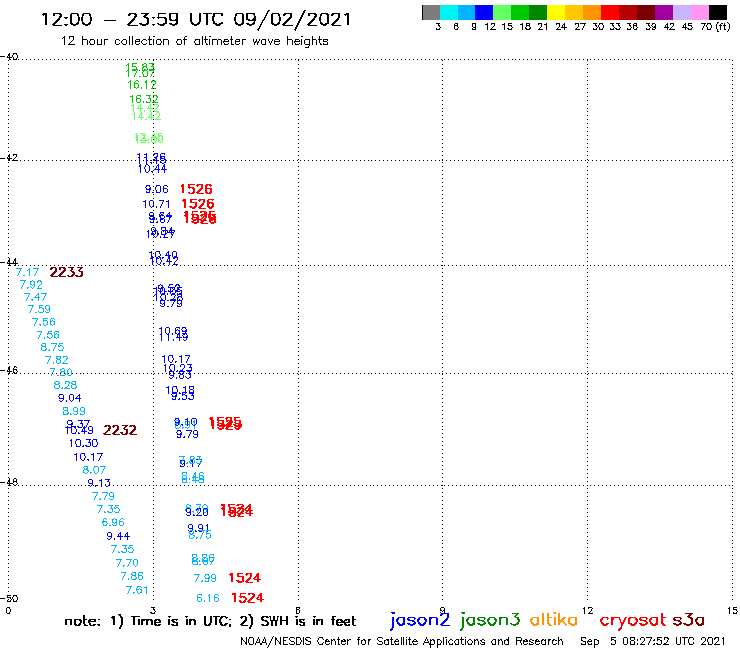Click the dark red 2232 time label
Screen dimensions: 740x650
point(120,431)
